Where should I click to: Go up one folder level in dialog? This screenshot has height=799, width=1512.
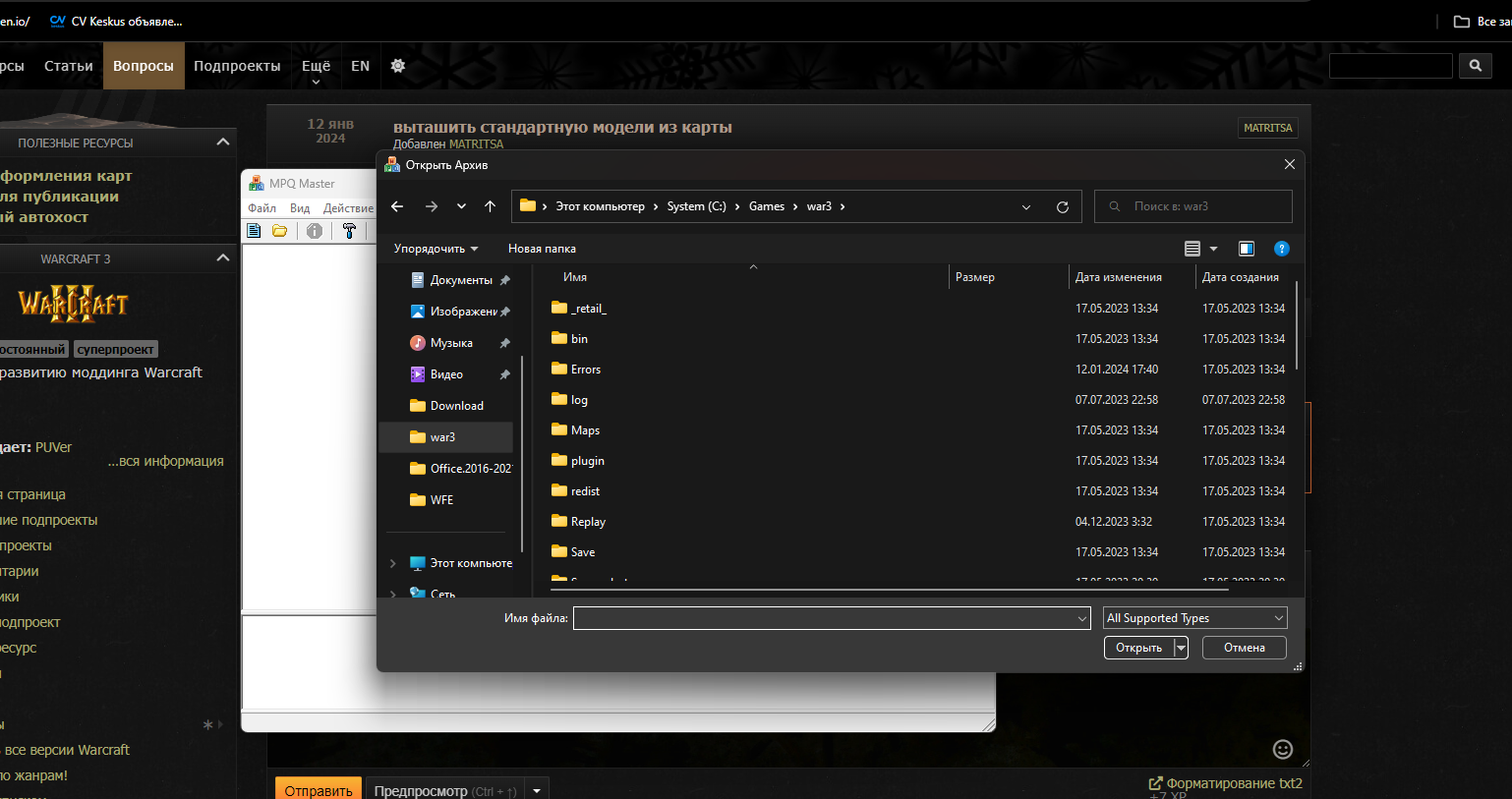point(490,206)
